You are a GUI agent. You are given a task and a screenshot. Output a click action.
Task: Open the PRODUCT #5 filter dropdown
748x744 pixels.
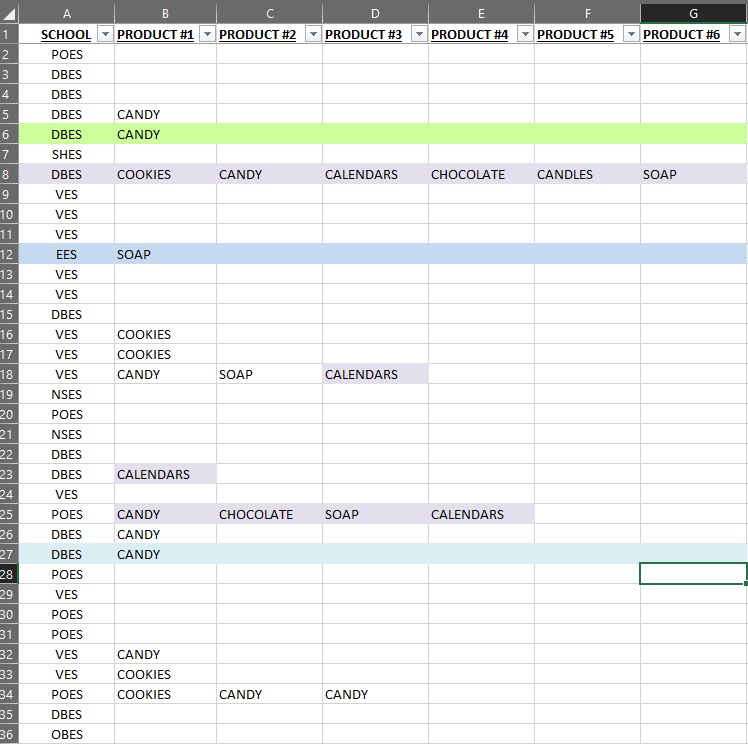[631, 34]
